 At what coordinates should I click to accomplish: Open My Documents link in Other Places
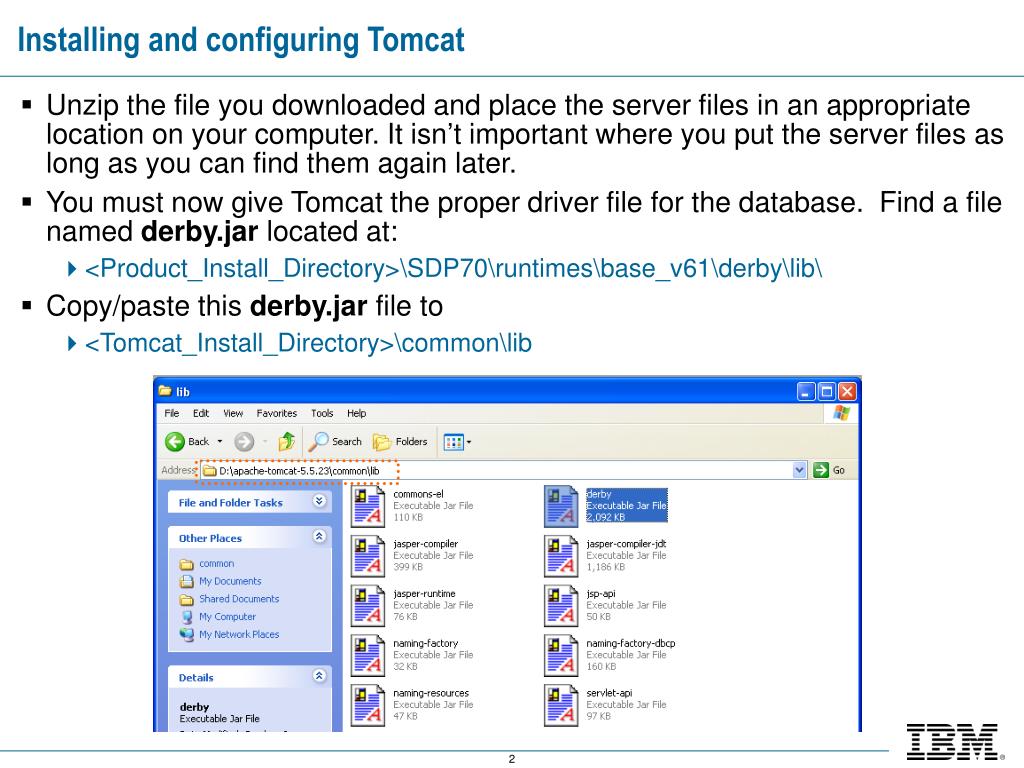coord(231,581)
